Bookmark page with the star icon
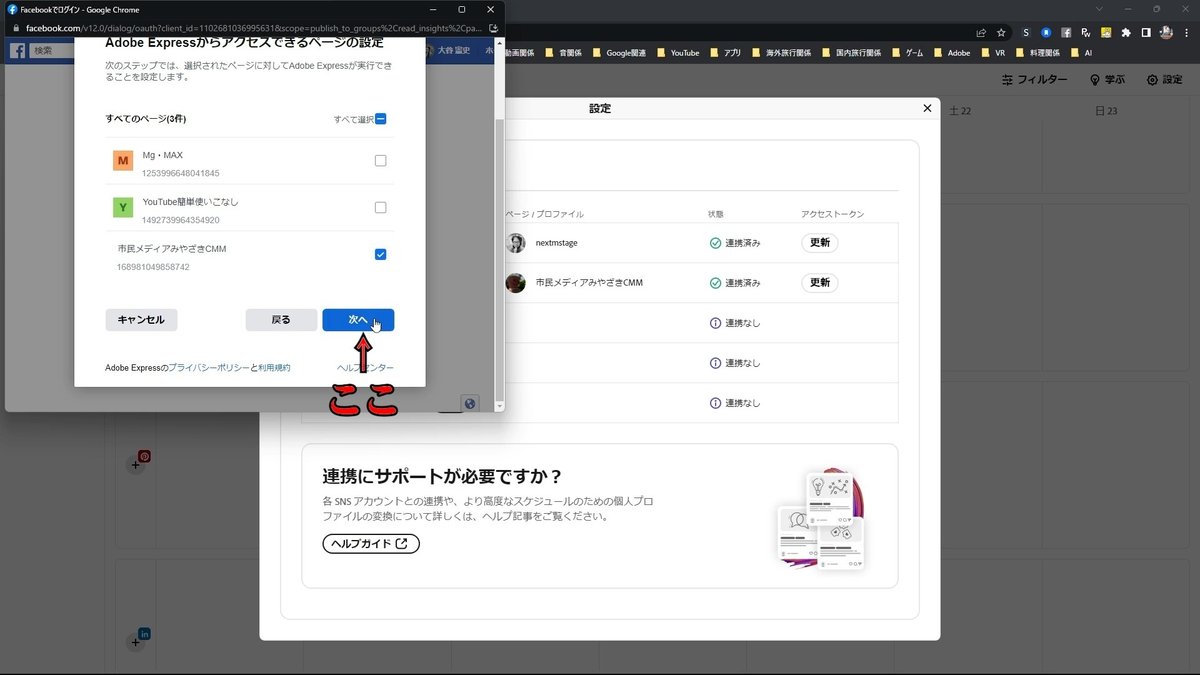The height and width of the screenshot is (675, 1200). click(1001, 32)
